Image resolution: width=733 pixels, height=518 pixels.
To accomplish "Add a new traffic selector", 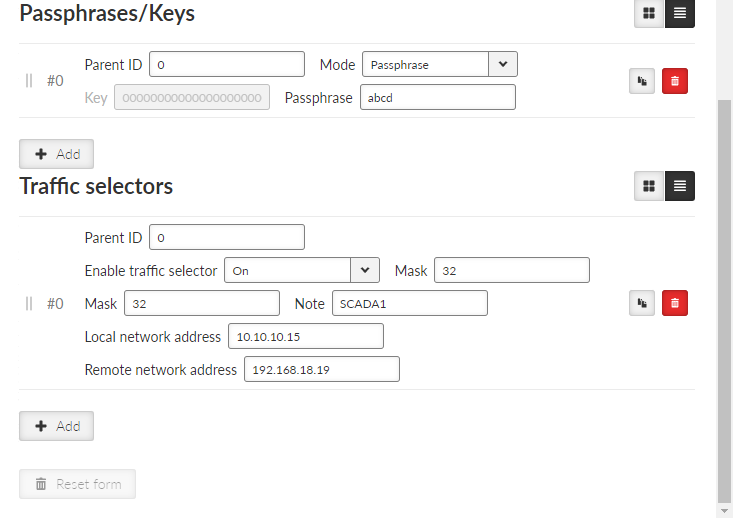I will [x=57, y=426].
